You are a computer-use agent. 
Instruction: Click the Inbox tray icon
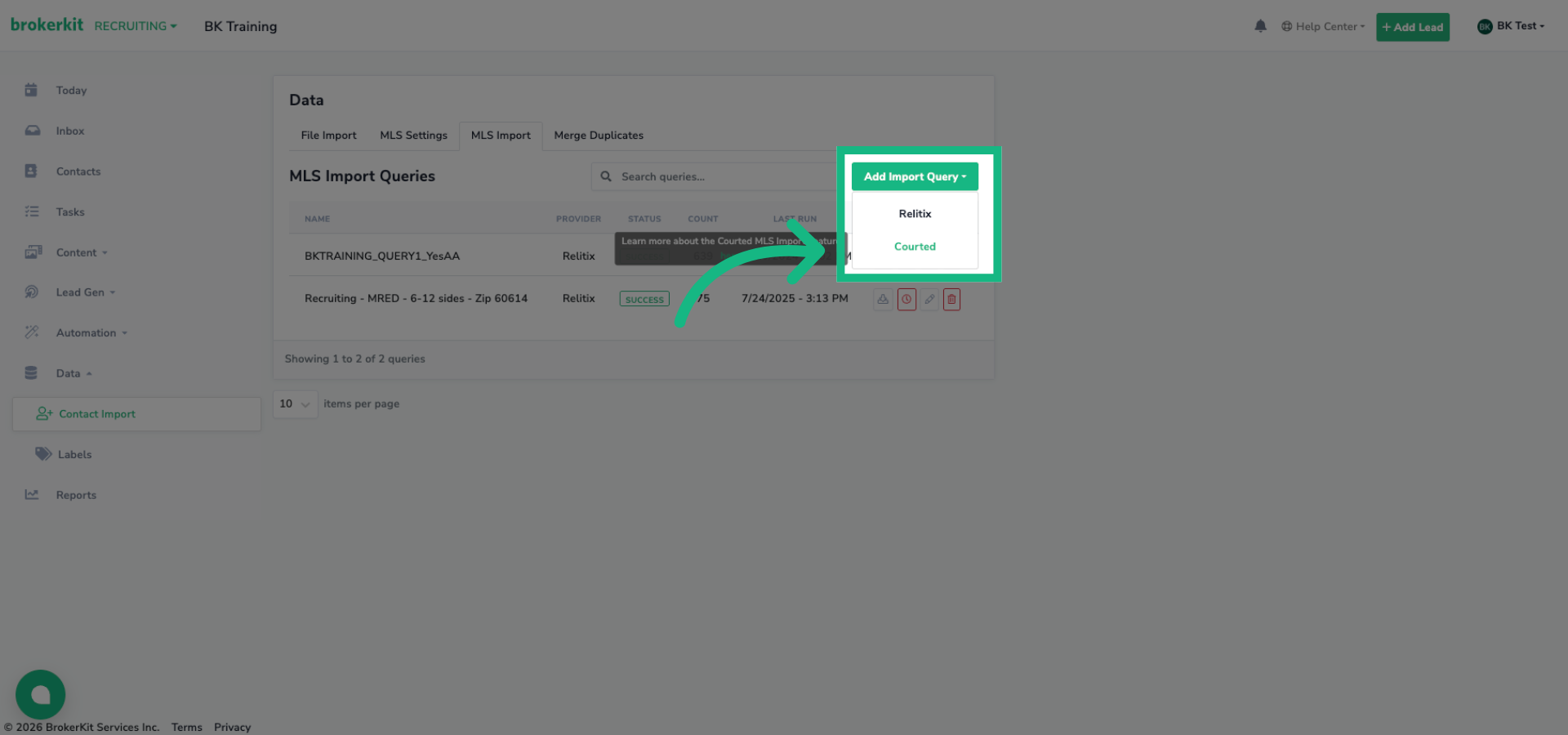pyautogui.click(x=32, y=131)
